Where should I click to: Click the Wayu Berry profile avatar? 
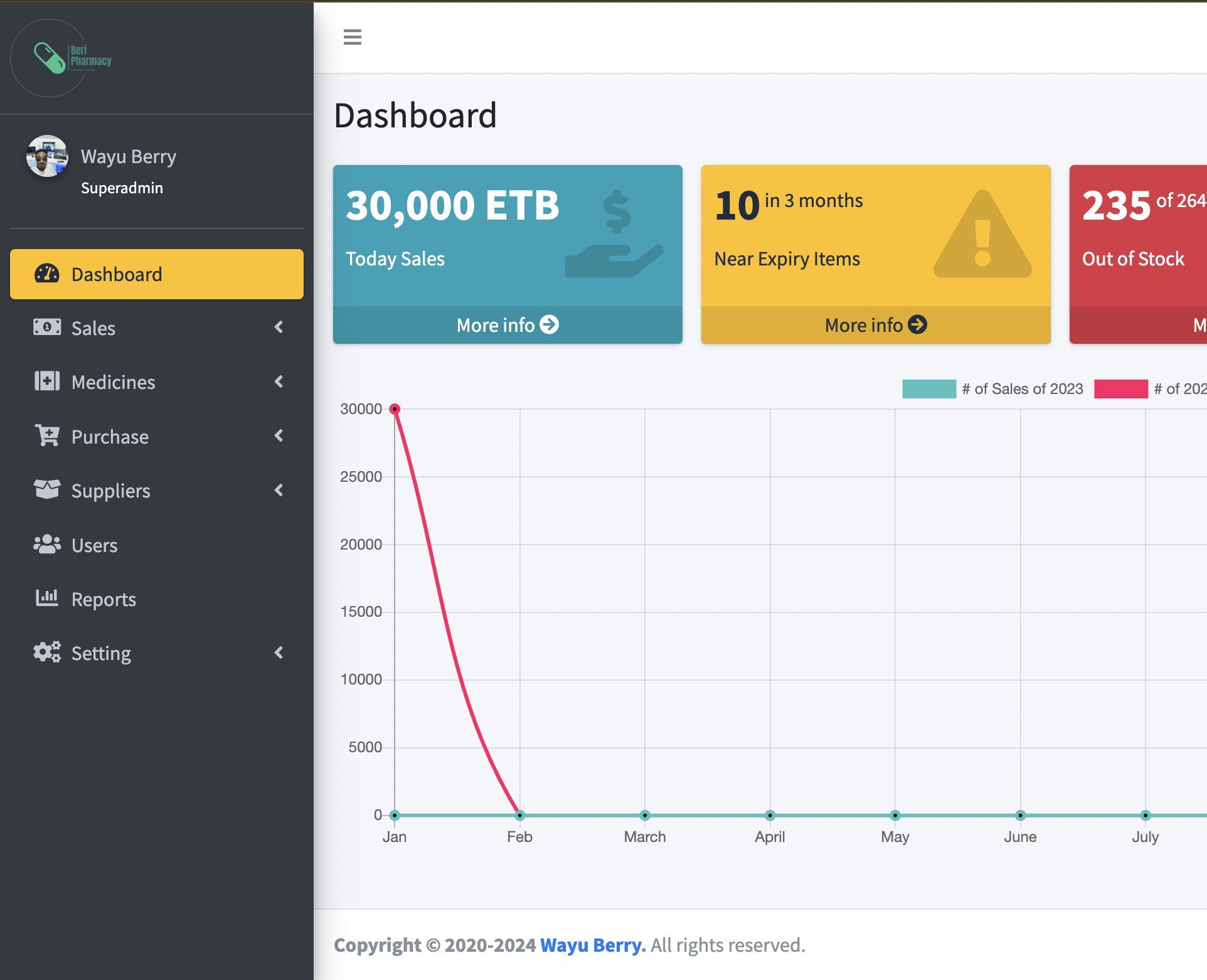point(47,157)
